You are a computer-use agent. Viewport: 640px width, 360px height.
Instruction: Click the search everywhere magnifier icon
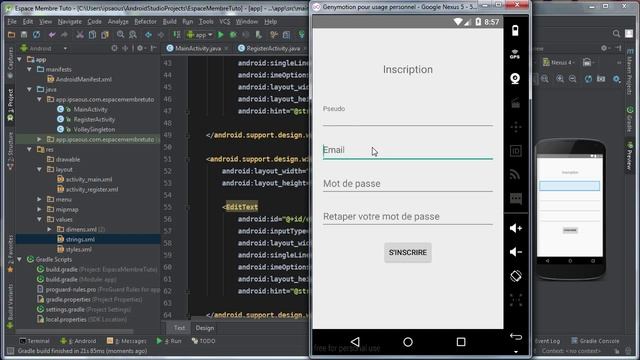click(616, 33)
